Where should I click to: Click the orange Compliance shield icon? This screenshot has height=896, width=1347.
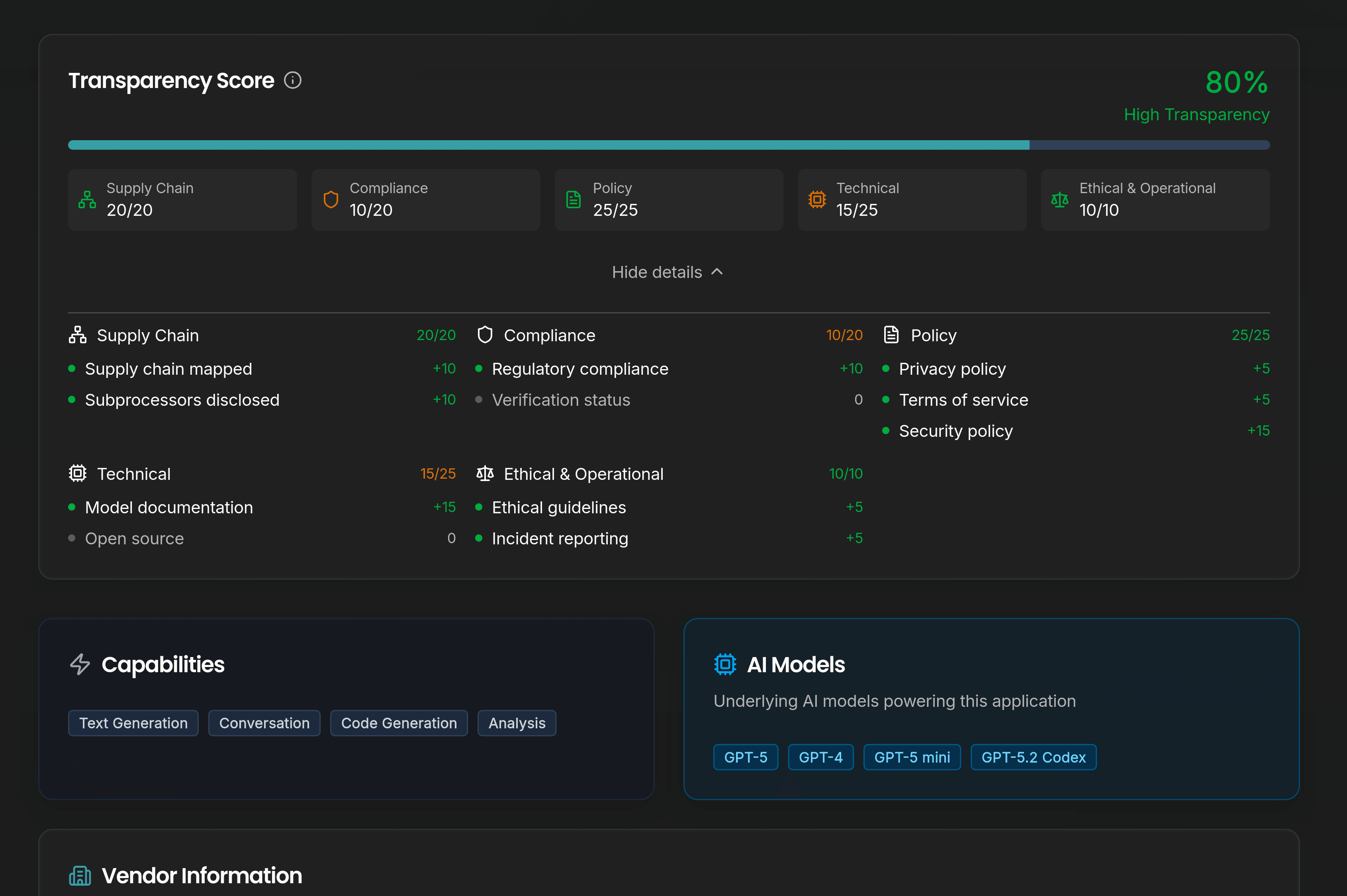point(331,200)
